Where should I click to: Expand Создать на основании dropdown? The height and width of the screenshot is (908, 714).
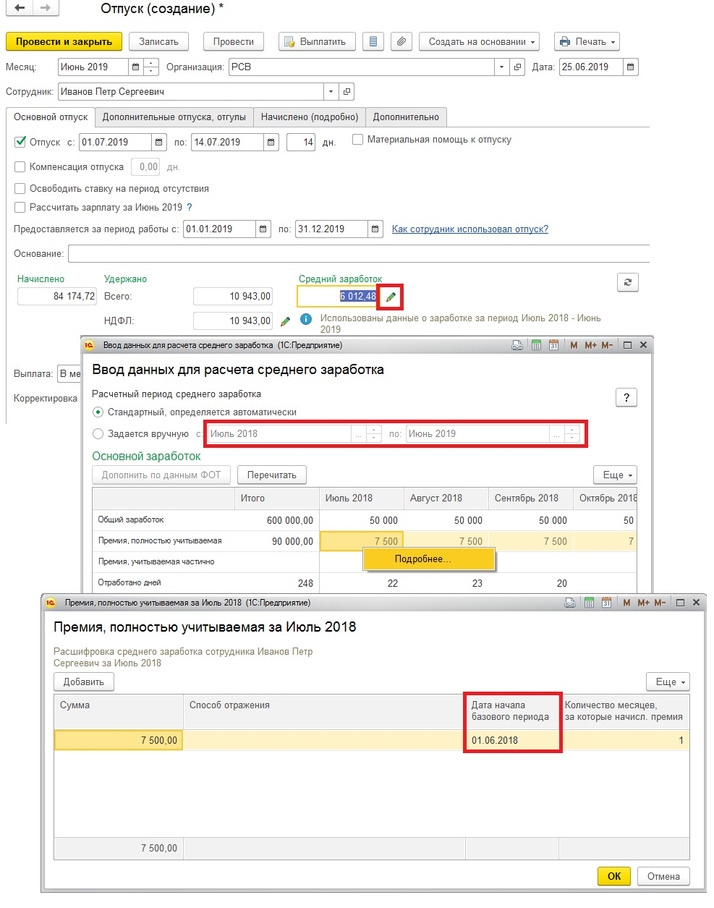coord(483,42)
